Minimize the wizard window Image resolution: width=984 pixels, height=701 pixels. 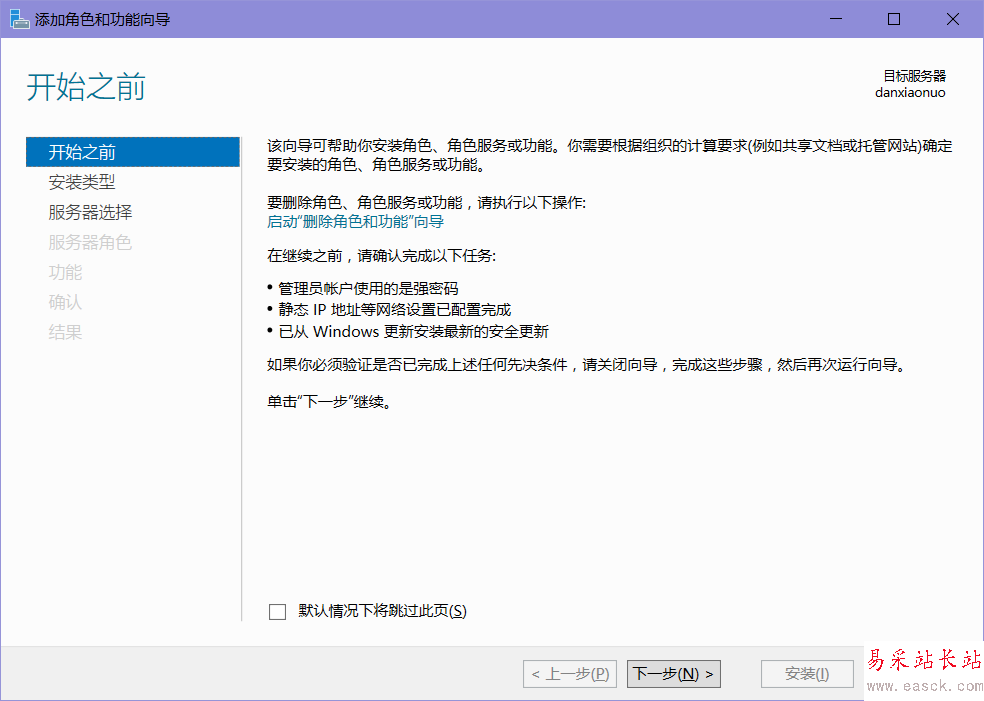coord(836,19)
